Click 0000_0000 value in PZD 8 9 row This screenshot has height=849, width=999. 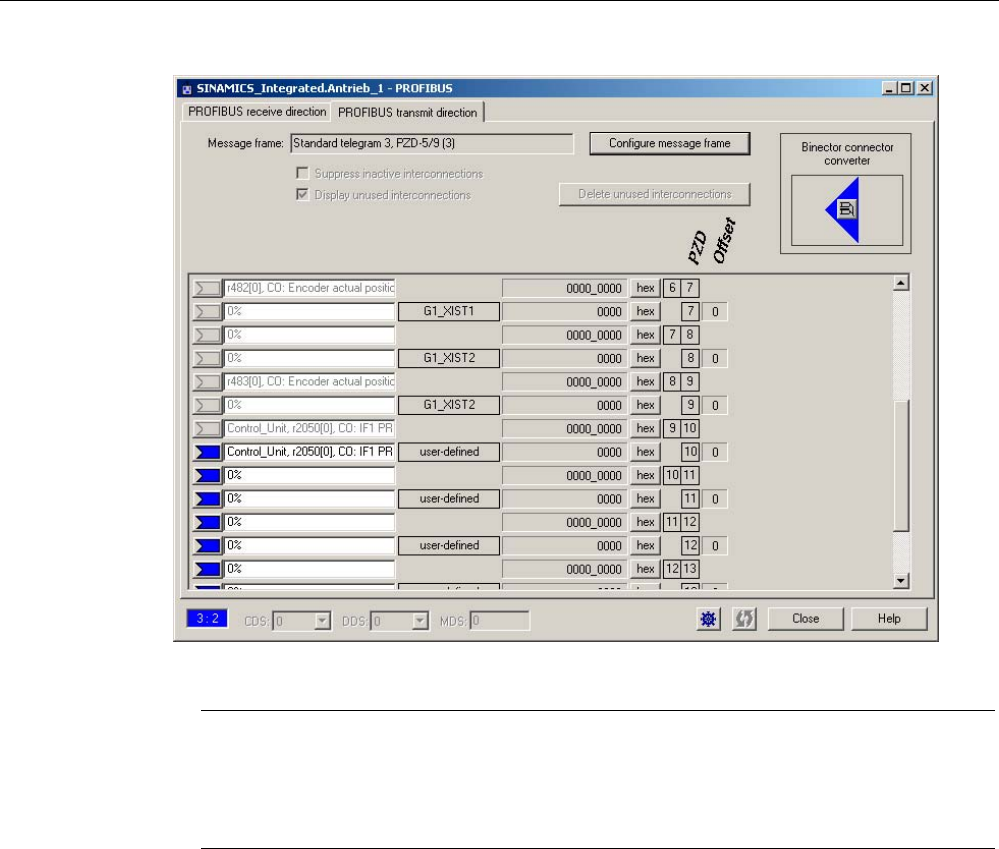(565, 382)
